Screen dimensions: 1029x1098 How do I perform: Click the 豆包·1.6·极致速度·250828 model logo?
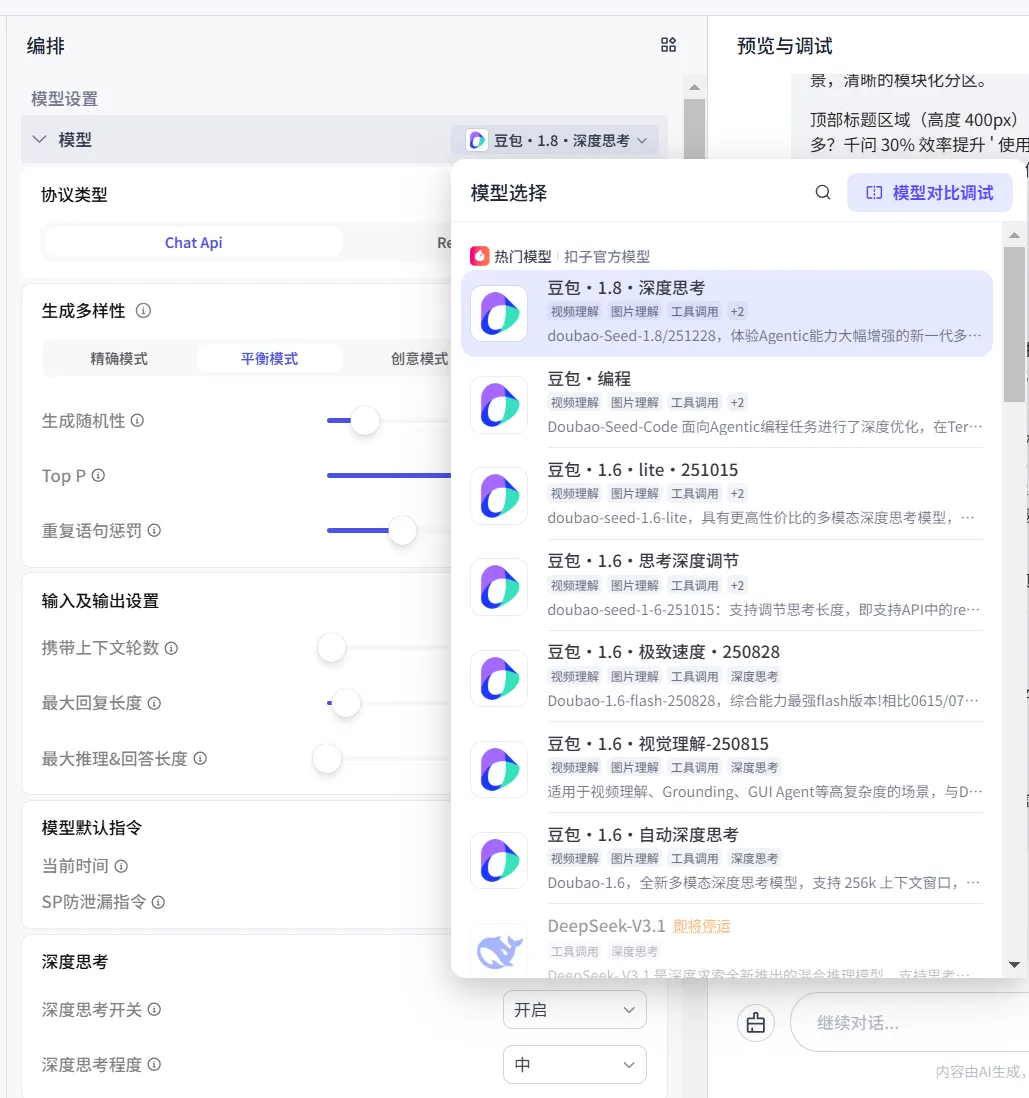coord(499,678)
